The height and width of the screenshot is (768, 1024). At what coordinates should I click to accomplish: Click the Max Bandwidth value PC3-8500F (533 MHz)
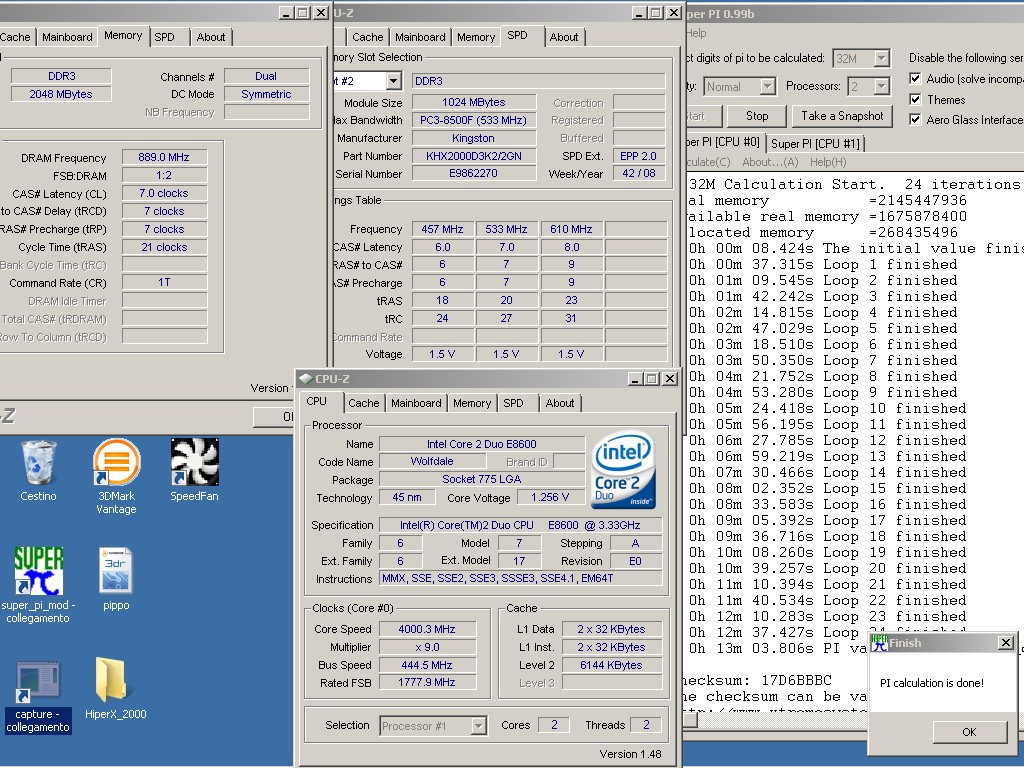pos(473,120)
